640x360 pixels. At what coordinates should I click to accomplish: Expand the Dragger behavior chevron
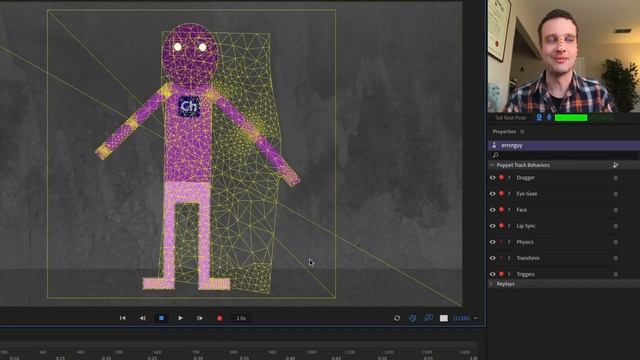click(509, 178)
